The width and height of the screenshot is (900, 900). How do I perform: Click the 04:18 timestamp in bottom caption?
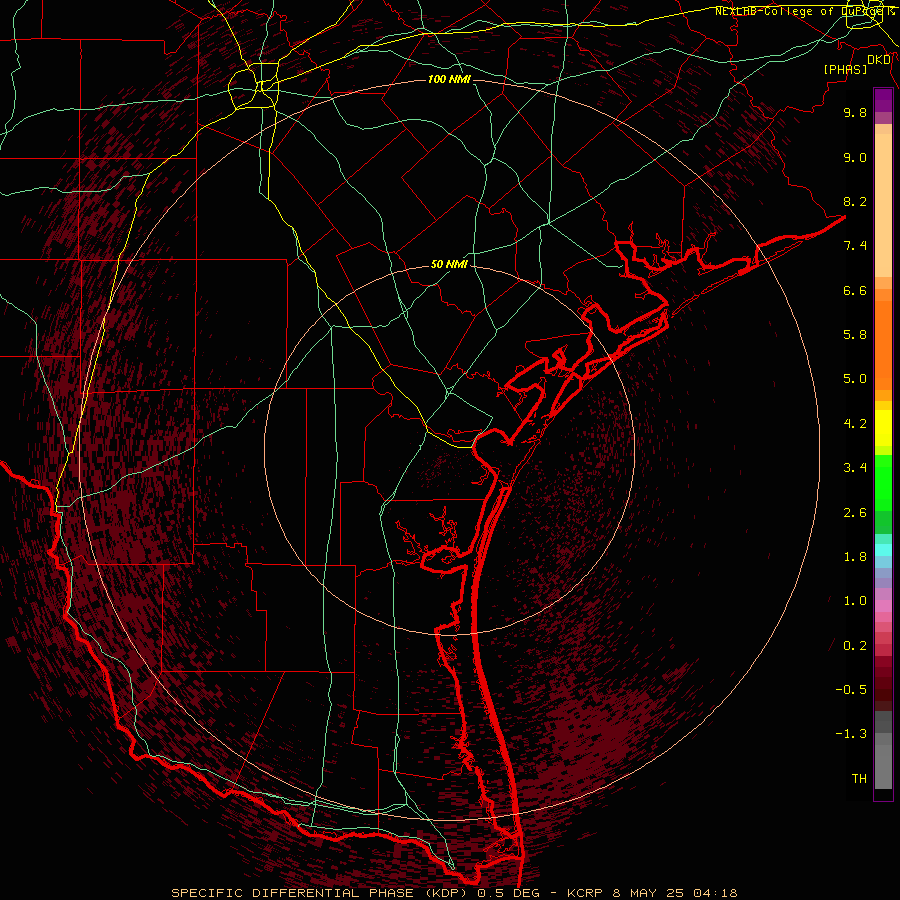[x=715, y=893]
